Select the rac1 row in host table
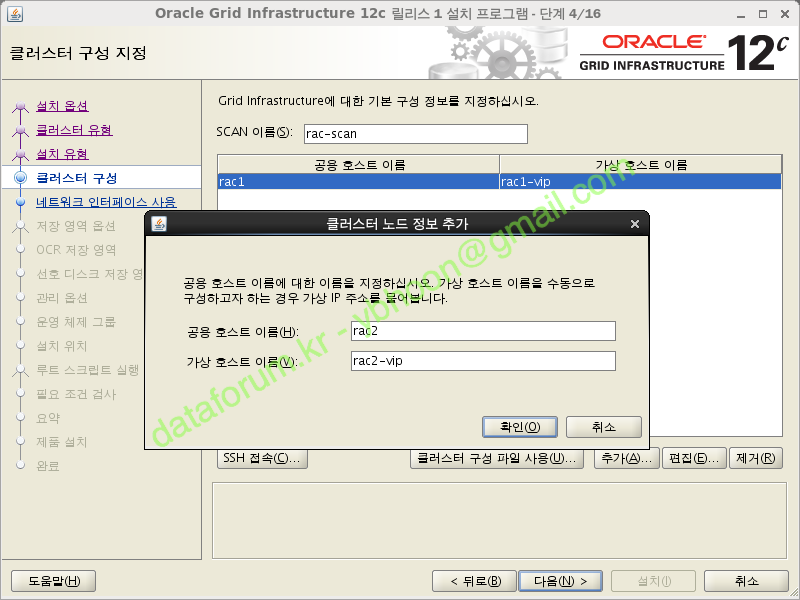This screenshot has height=600, width=800. click(358, 182)
